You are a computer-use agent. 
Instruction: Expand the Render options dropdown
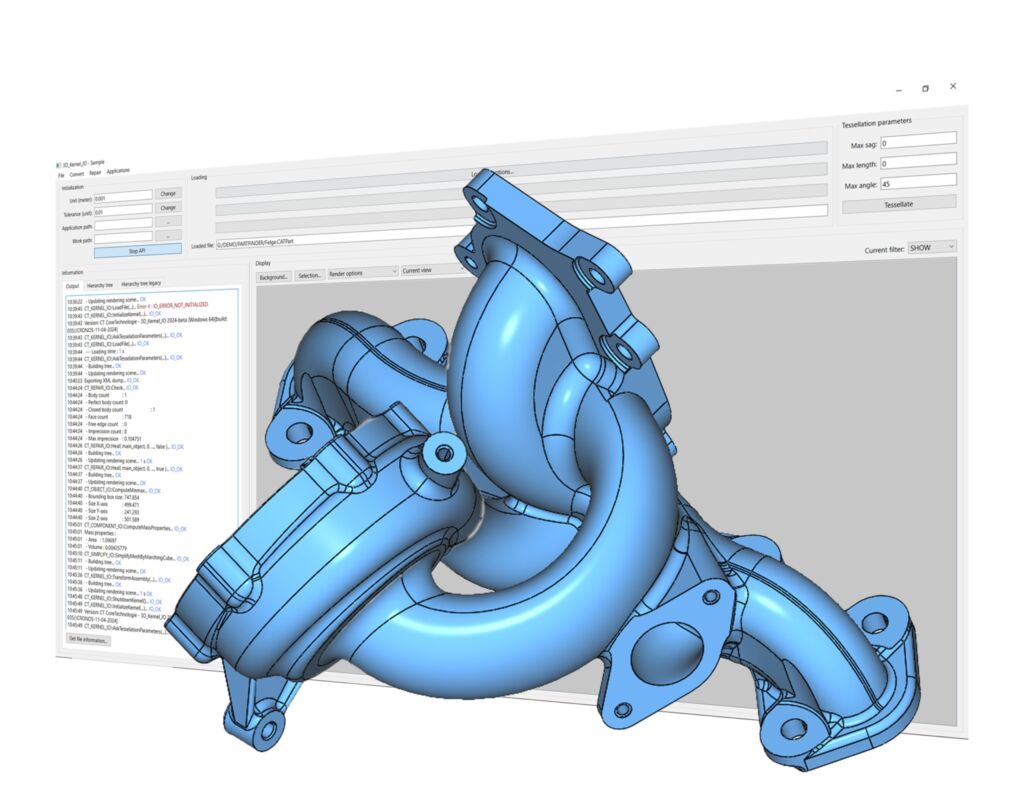point(362,272)
